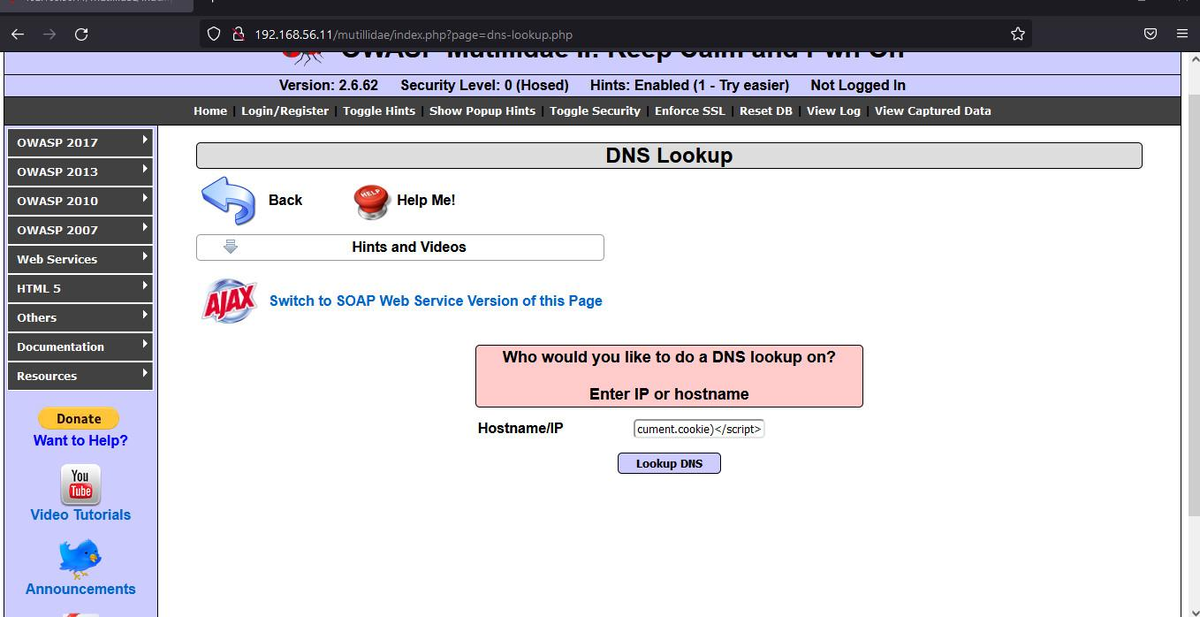The width and height of the screenshot is (1200, 617).
Task: Click the browser address bar URL
Action: pyautogui.click(x=414, y=34)
